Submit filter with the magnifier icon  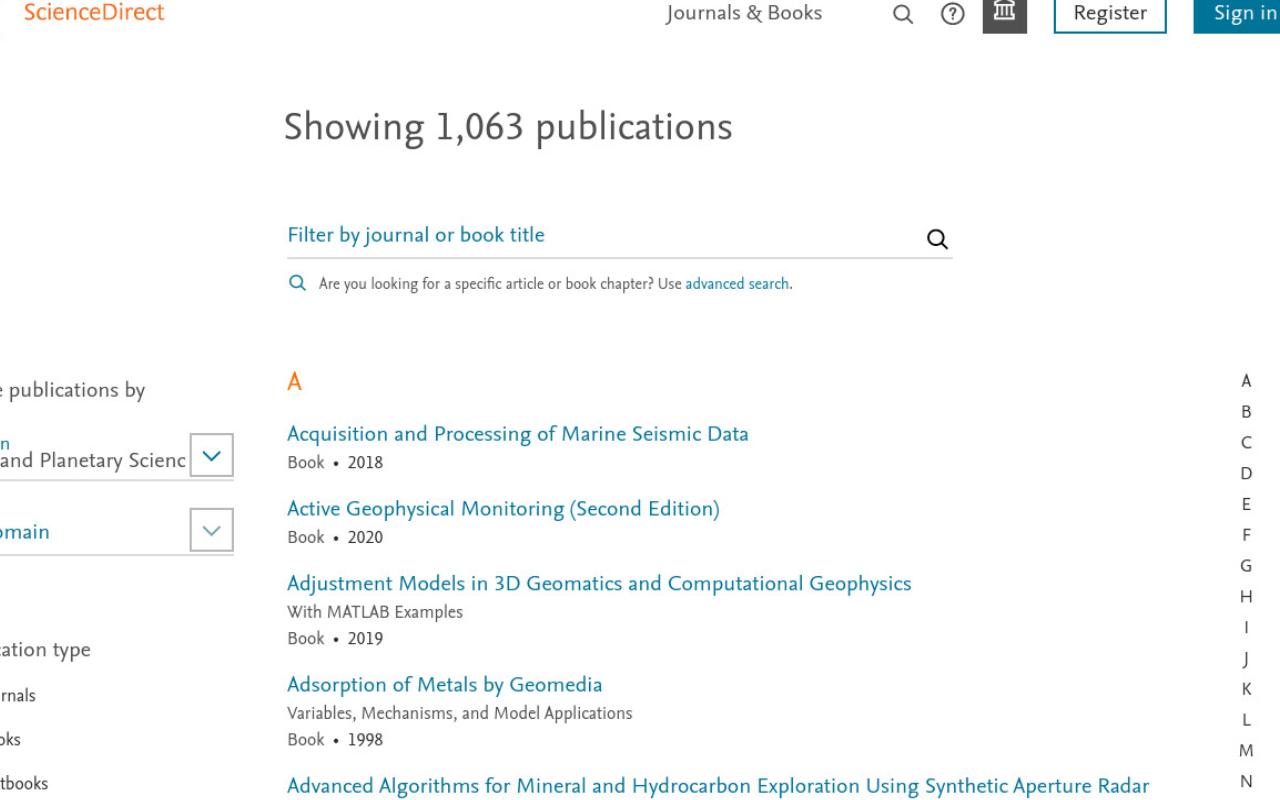click(x=937, y=239)
